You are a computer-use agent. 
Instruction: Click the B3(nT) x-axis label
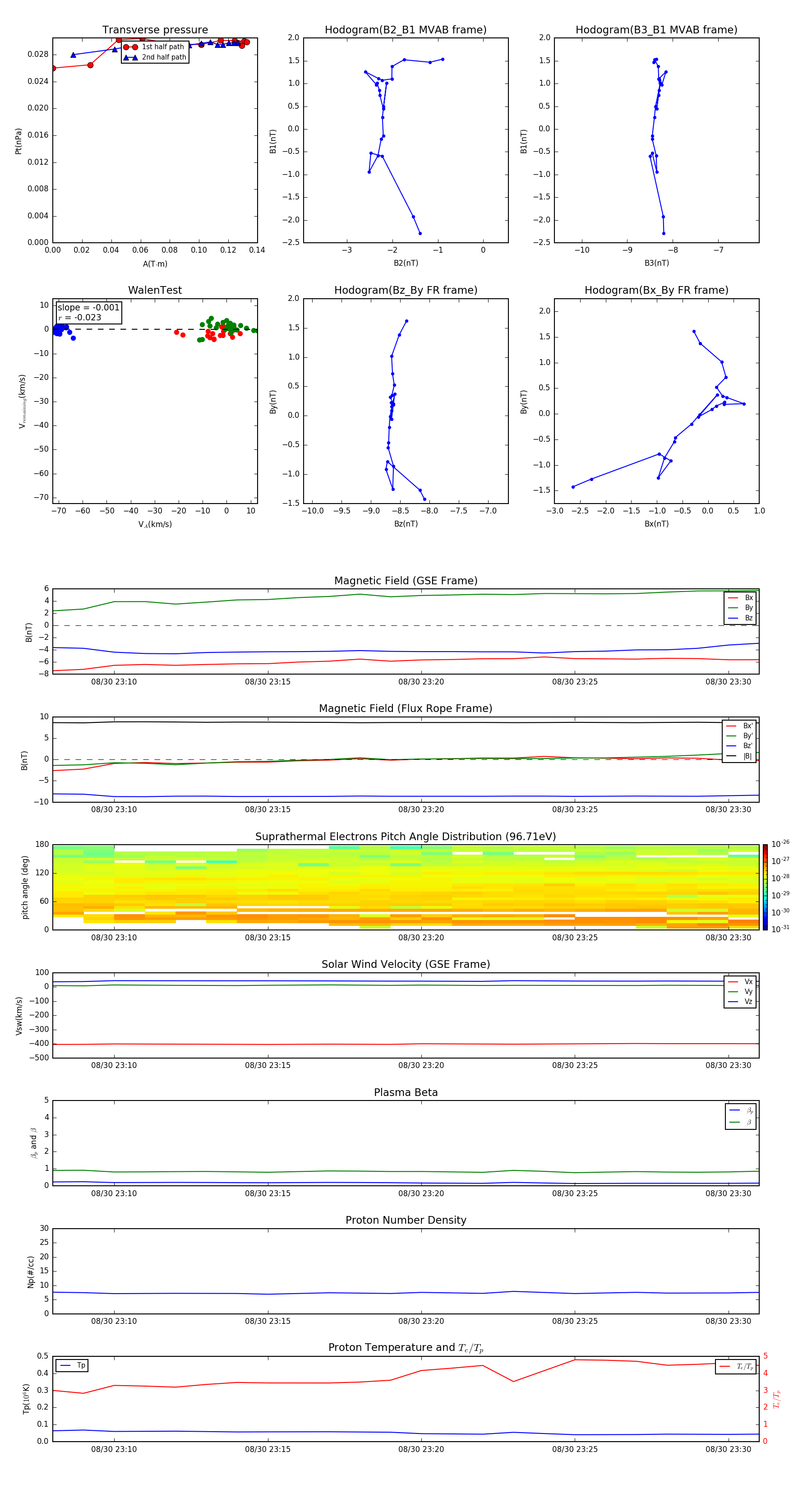coord(656,263)
